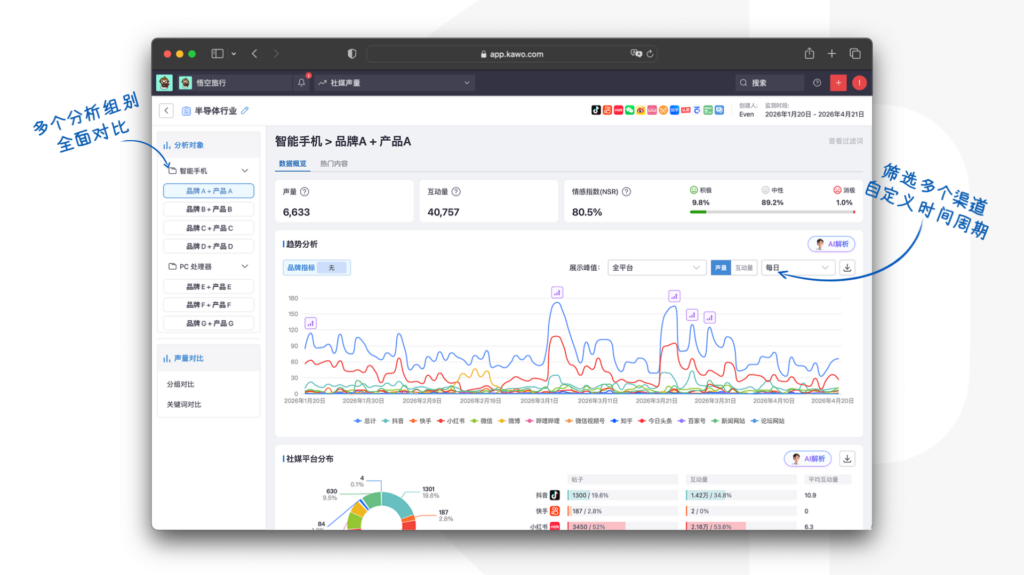Viewport: 1024px width, 575px height.
Task: Toggle 抖音 series in chart legend
Action: 393,421
